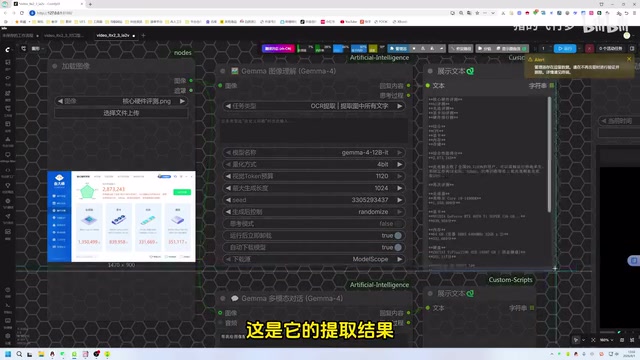Add a new workflow tab with plus
This screenshot has height=360, width=640.
tap(143, 36)
